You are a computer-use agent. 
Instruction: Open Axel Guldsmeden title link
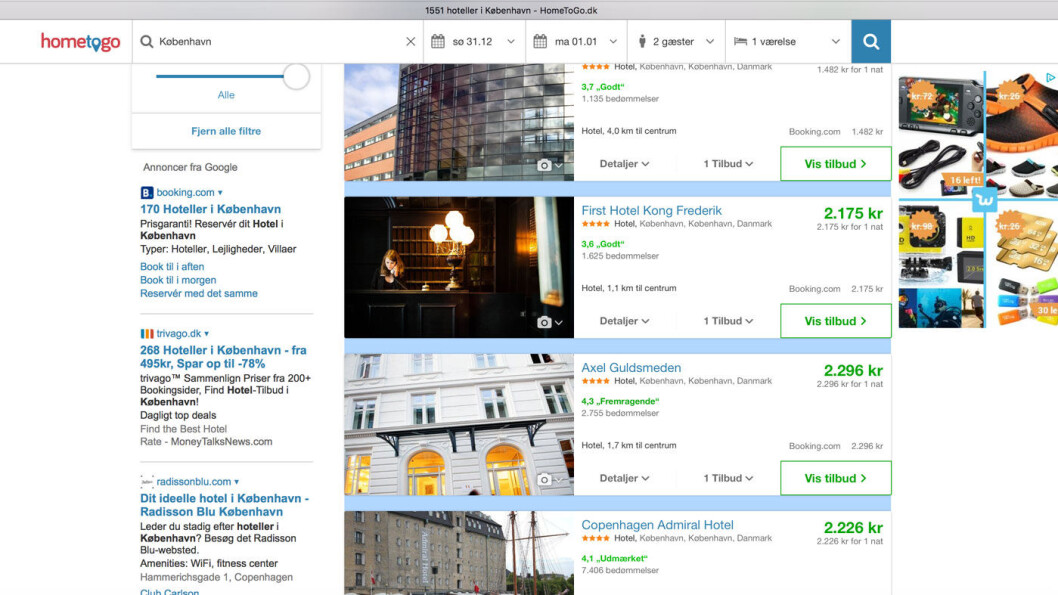[x=631, y=368]
